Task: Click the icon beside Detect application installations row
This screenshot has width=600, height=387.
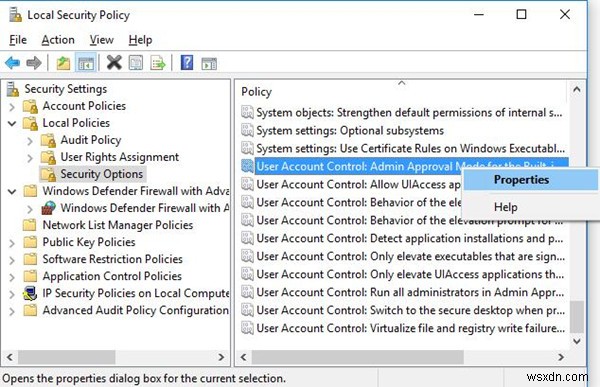Action: [x=247, y=238]
